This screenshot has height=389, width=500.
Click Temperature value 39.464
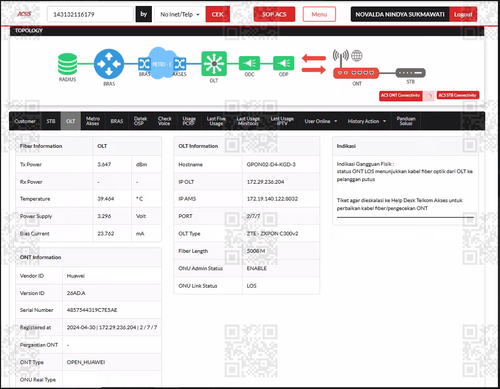[x=106, y=199]
